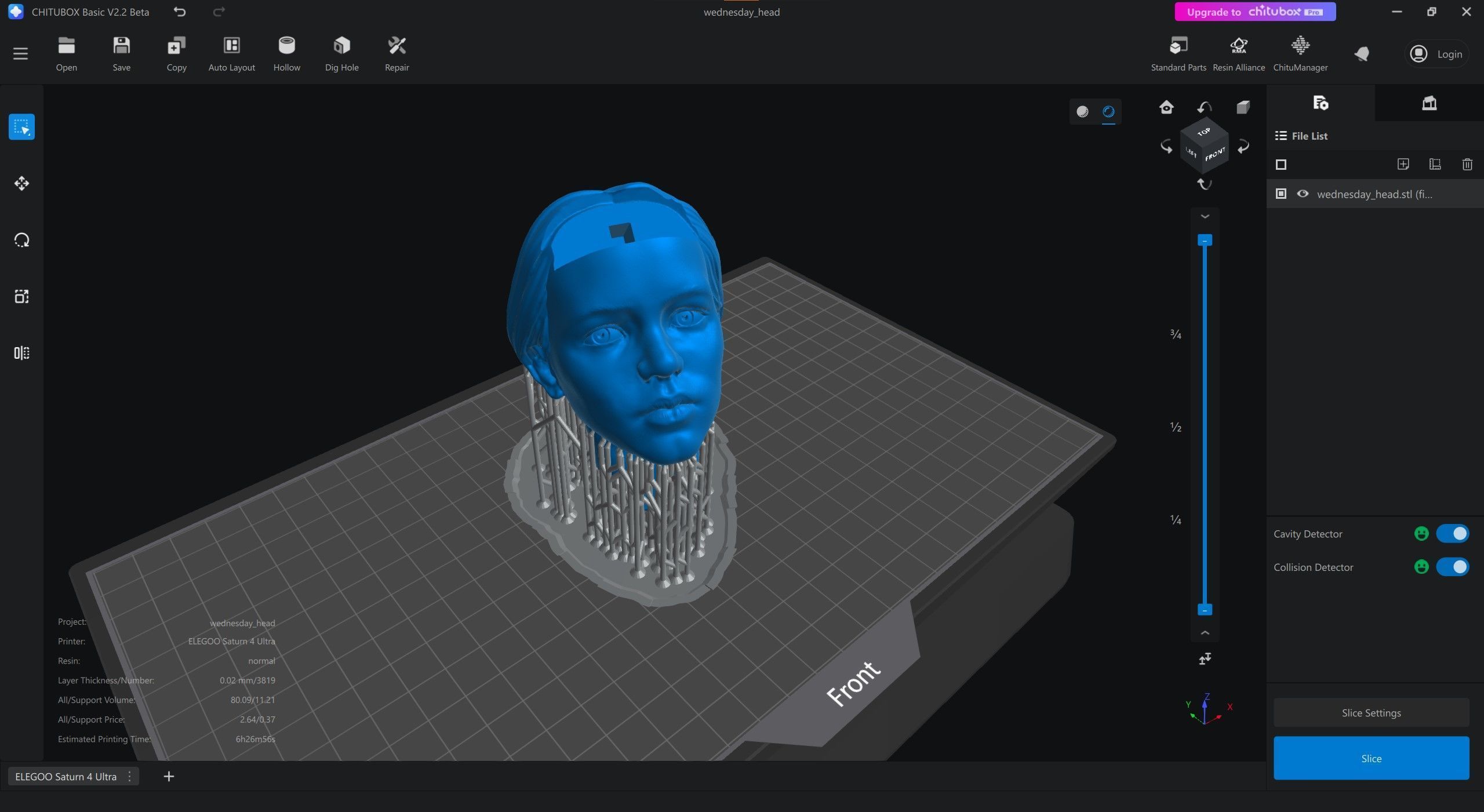Activate the Rotate tool in left sidebar

[x=21, y=240]
